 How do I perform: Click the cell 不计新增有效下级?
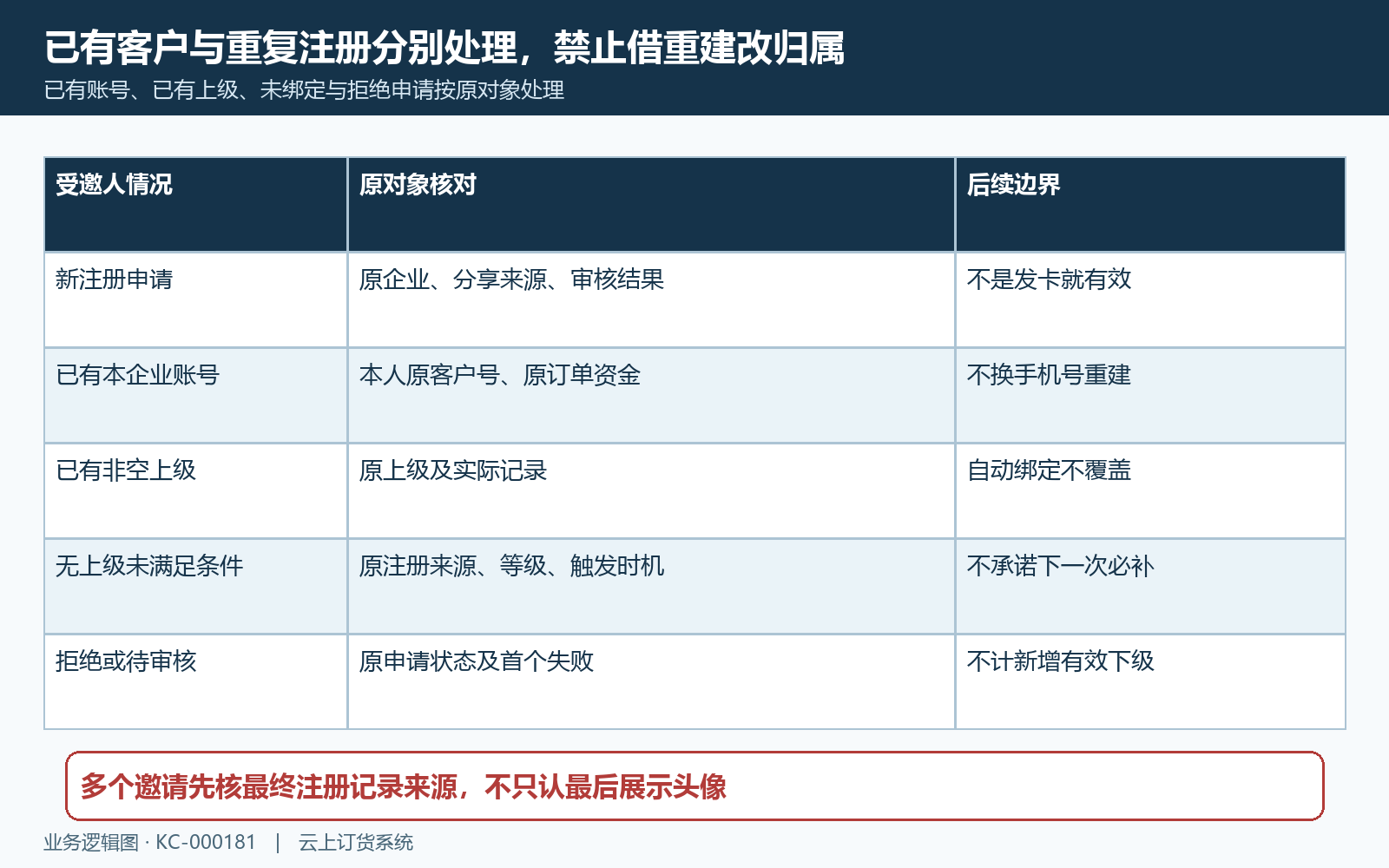point(1150,682)
